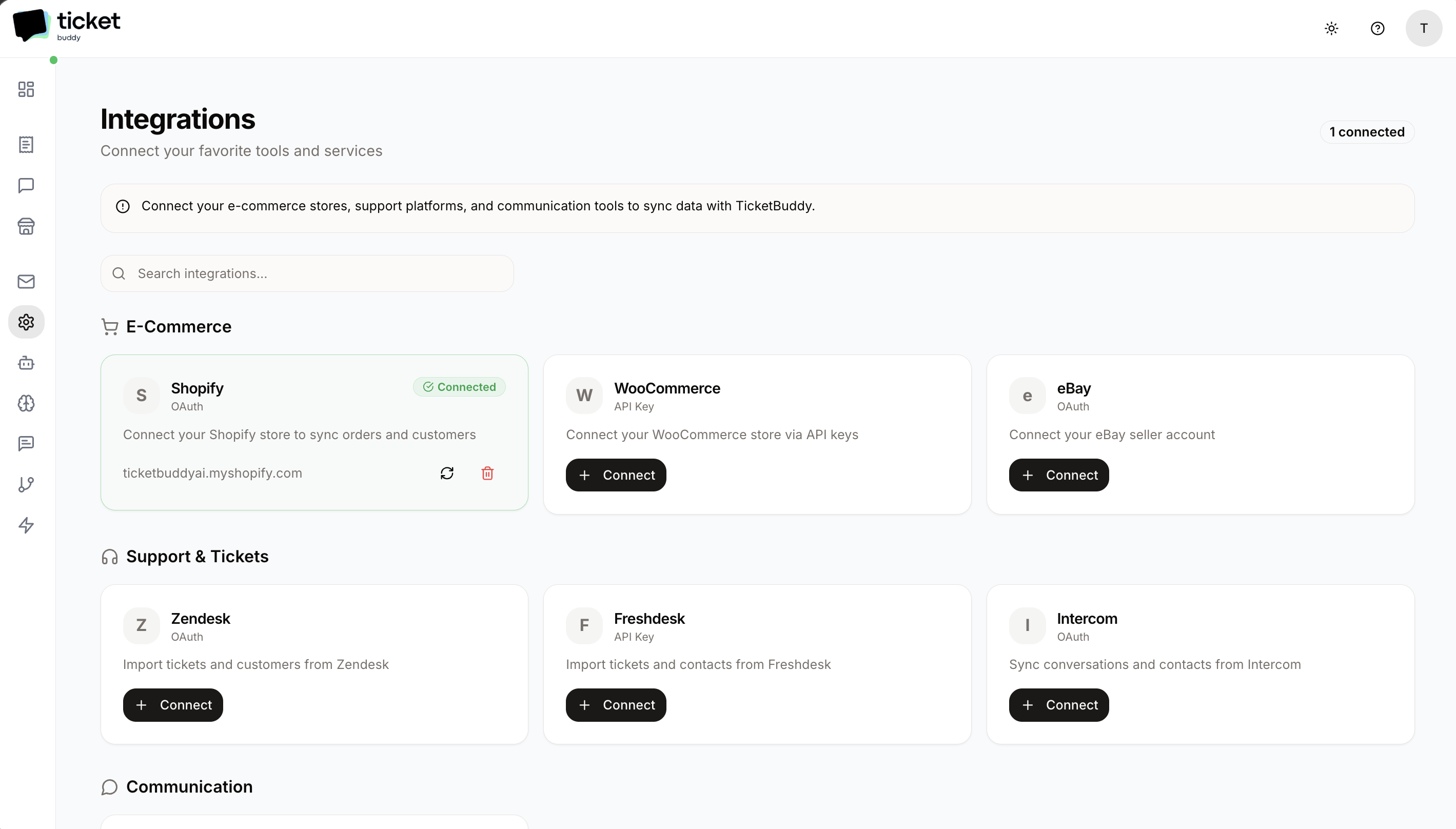The width and height of the screenshot is (1456, 829).
Task: Connect the Zendesk integration
Action: [172, 705]
